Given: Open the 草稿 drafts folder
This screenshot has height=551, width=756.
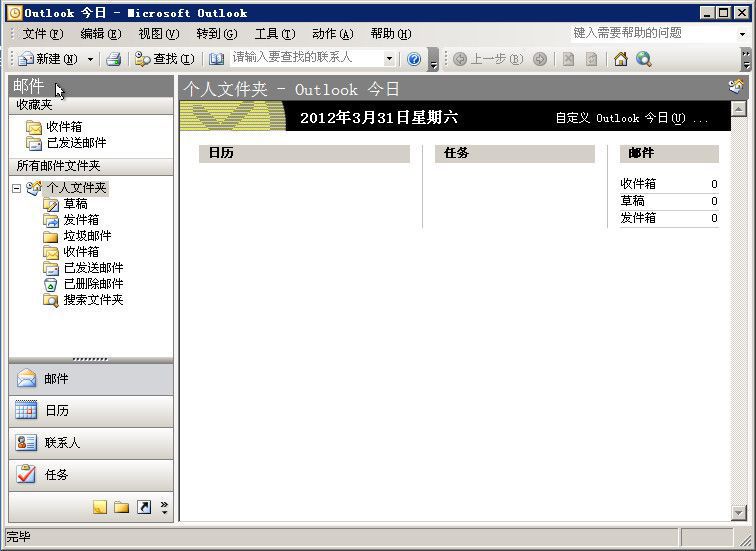Looking at the screenshot, I should point(75,204).
